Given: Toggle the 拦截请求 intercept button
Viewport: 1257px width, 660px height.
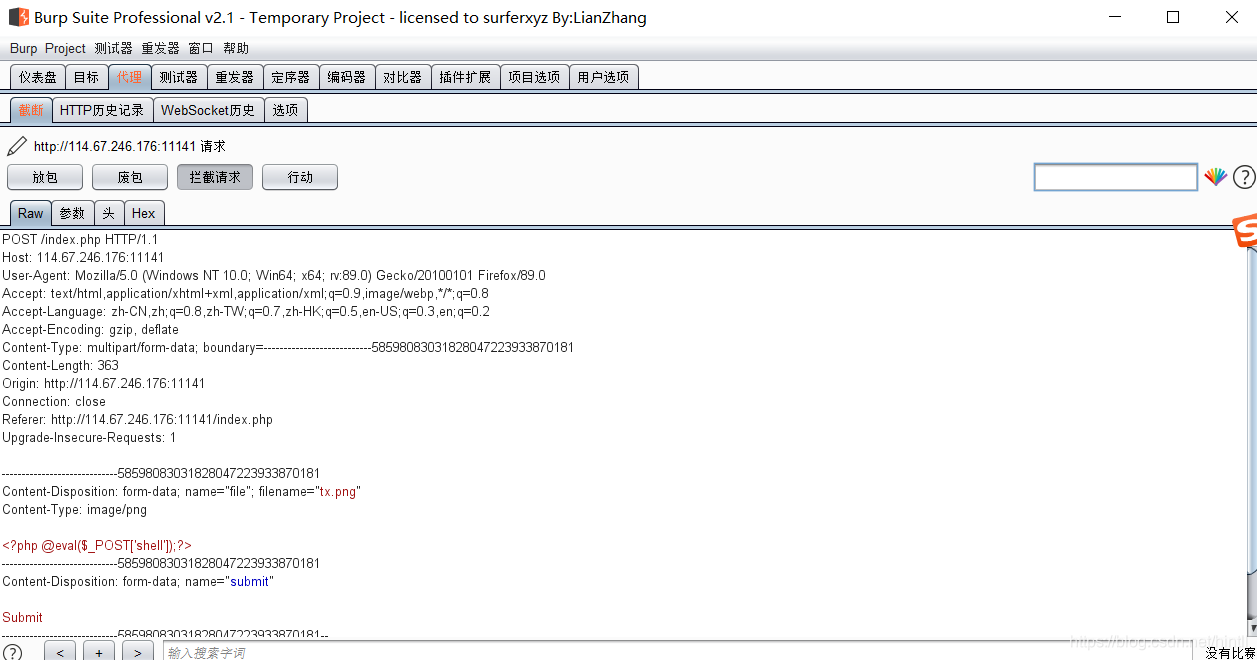Looking at the screenshot, I should pyautogui.click(x=215, y=177).
